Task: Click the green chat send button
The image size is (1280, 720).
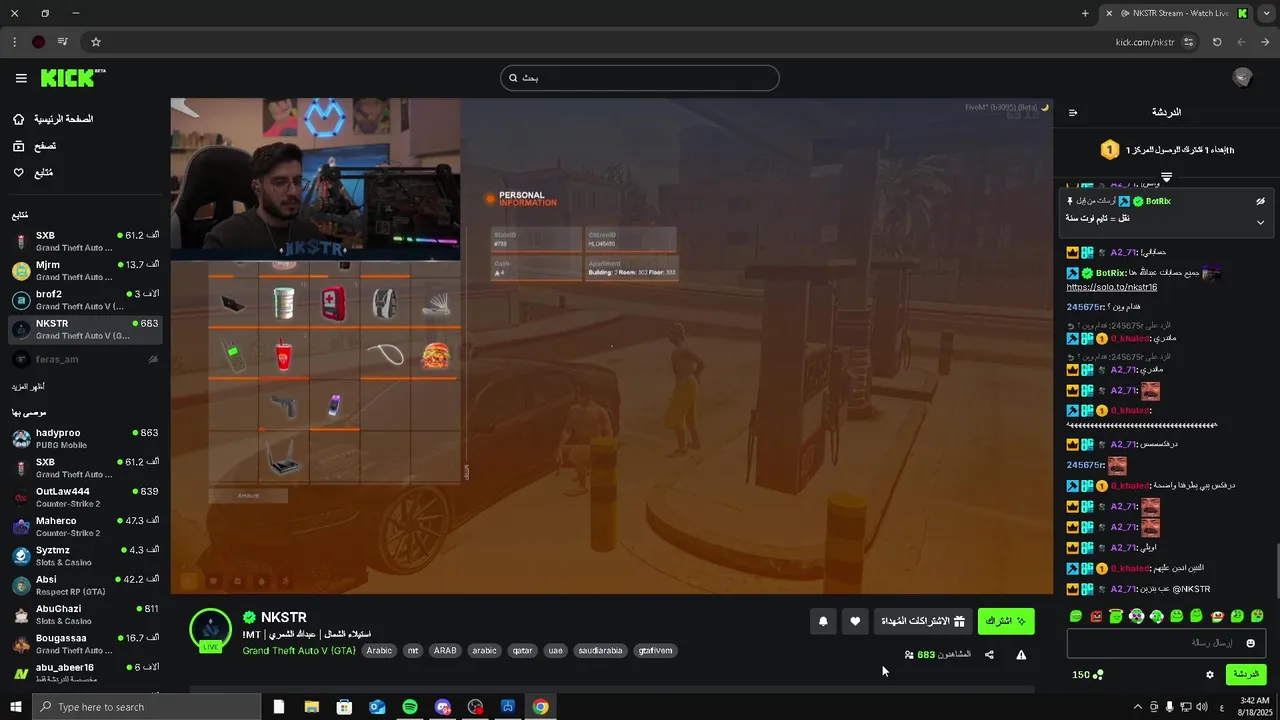Action: click(1245, 675)
